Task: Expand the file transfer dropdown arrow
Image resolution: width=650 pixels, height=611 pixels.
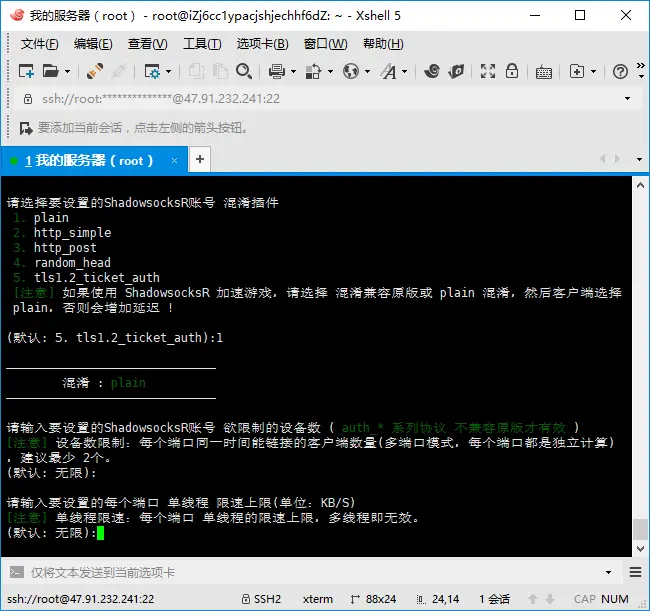Action: tap(330, 72)
